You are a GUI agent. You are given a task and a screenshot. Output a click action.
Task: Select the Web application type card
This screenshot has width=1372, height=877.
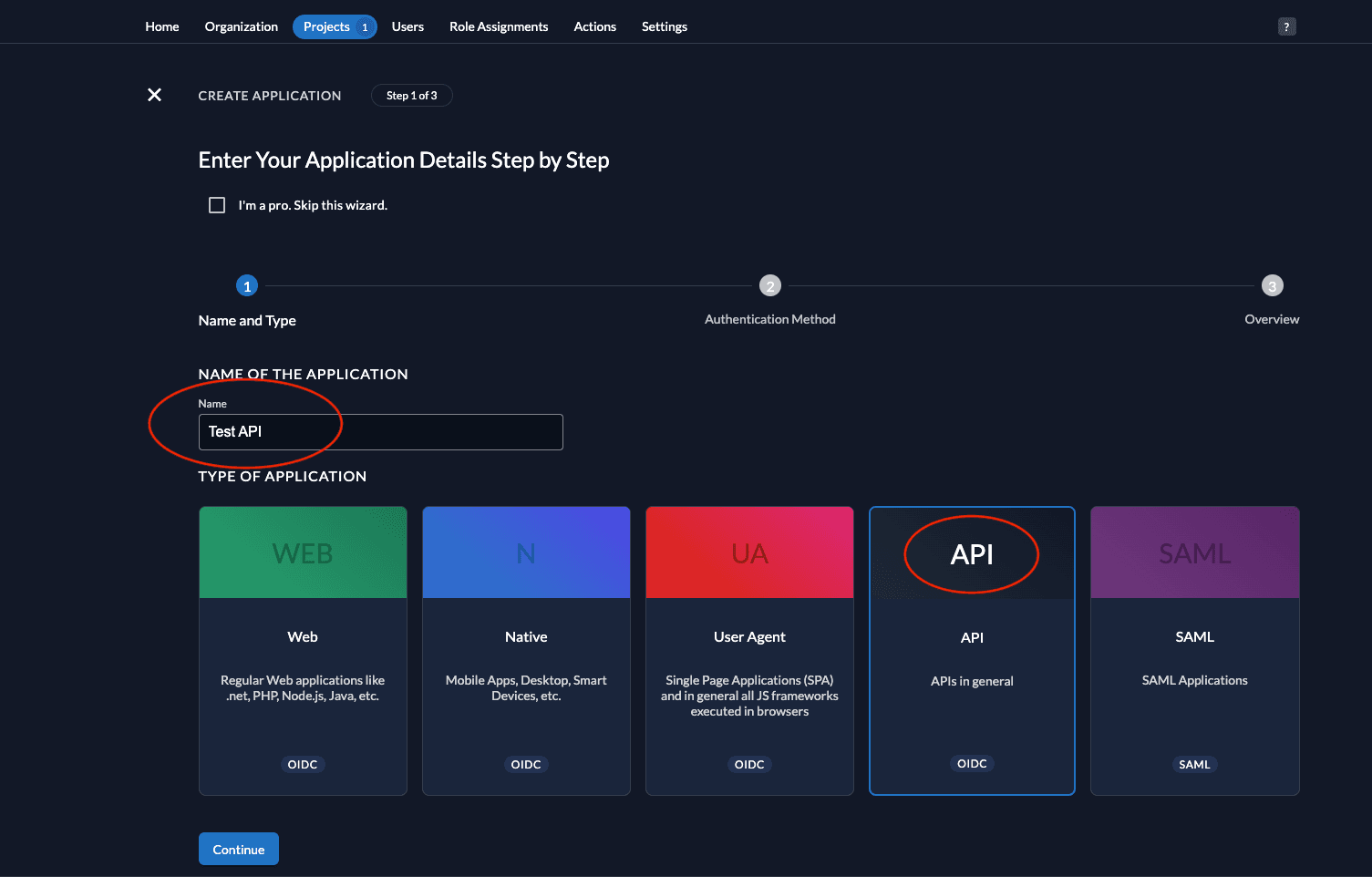[303, 651]
